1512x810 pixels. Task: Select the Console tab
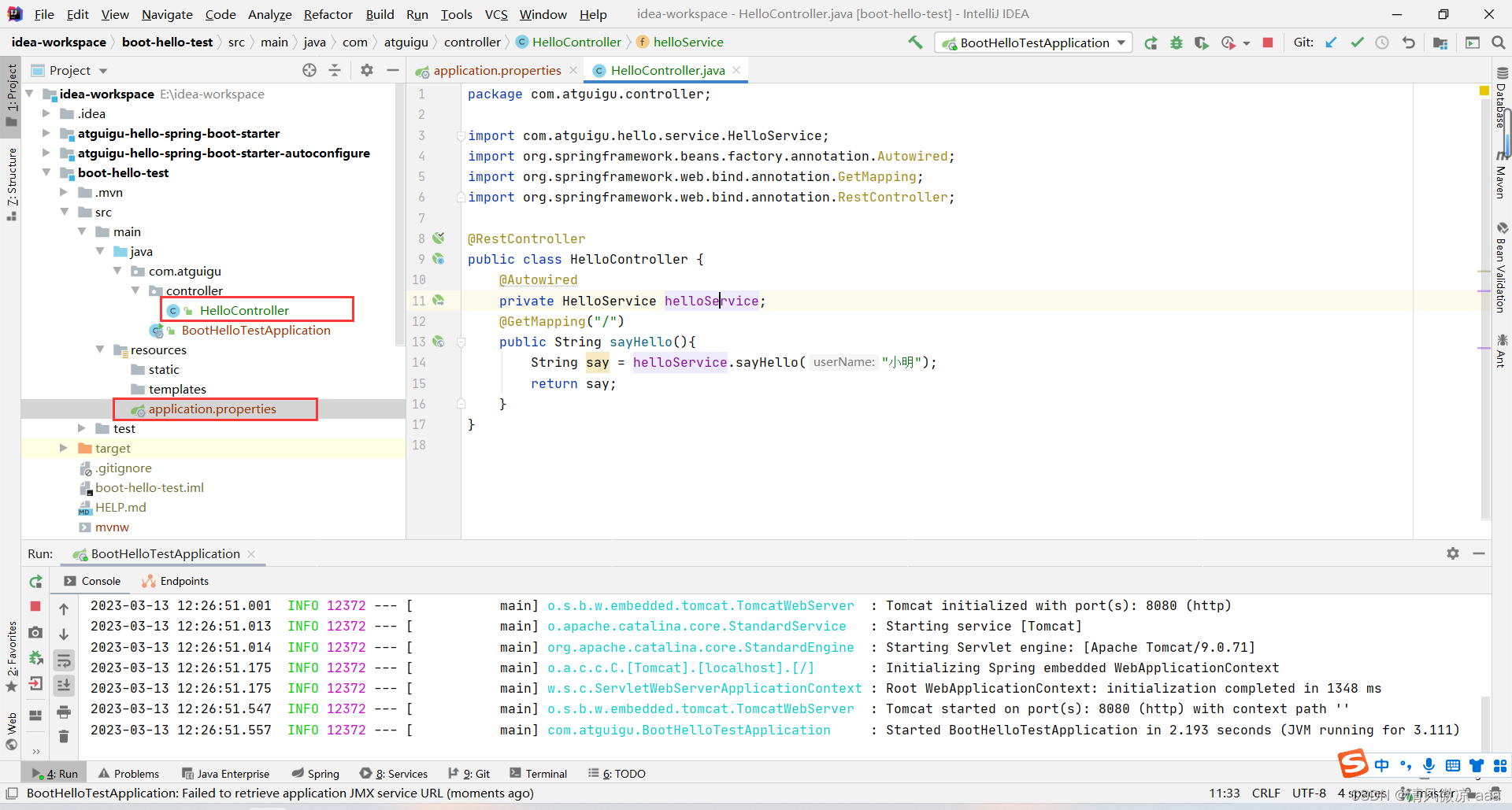point(92,581)
